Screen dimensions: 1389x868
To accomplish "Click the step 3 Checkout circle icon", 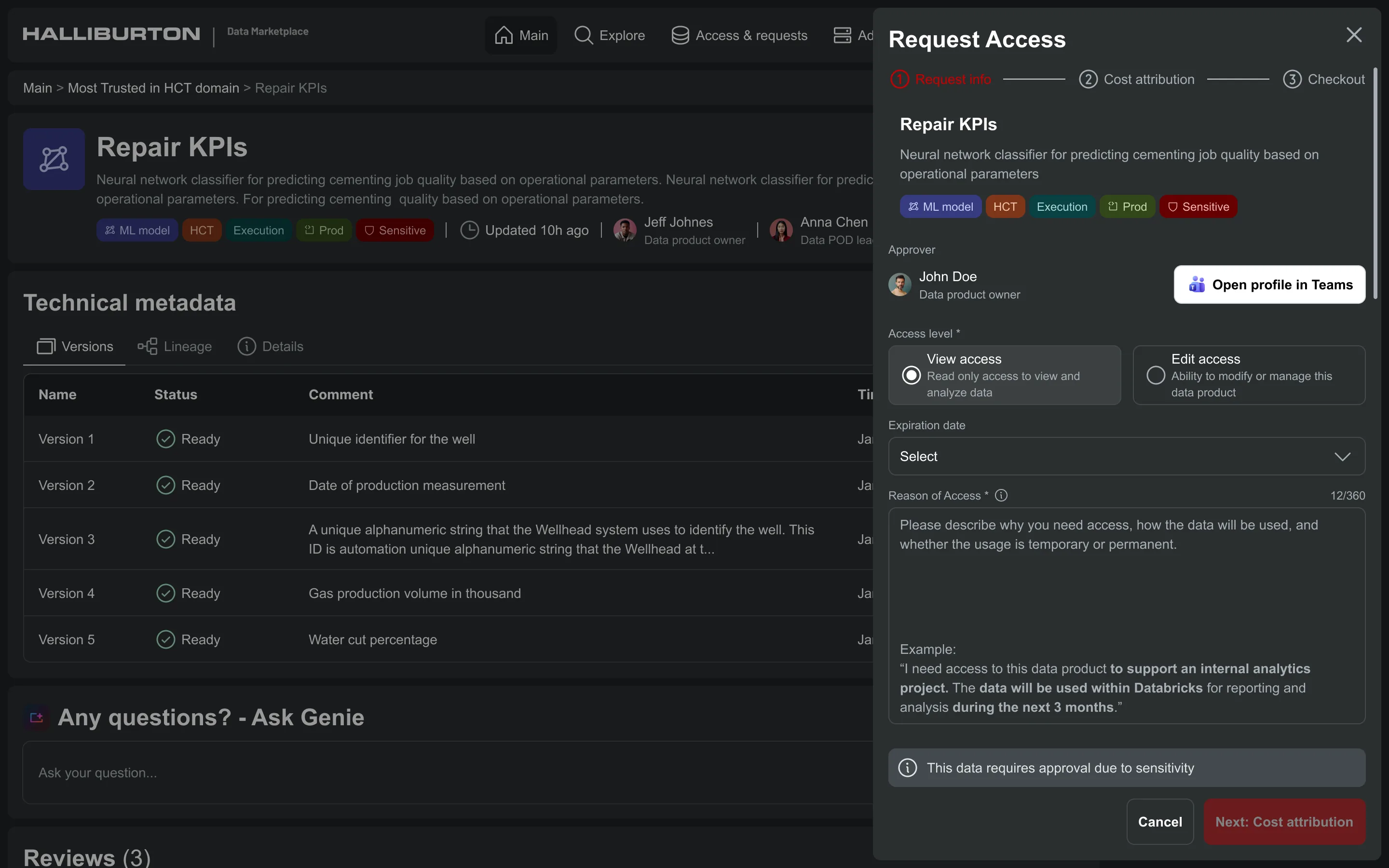I will (1292, 79).
